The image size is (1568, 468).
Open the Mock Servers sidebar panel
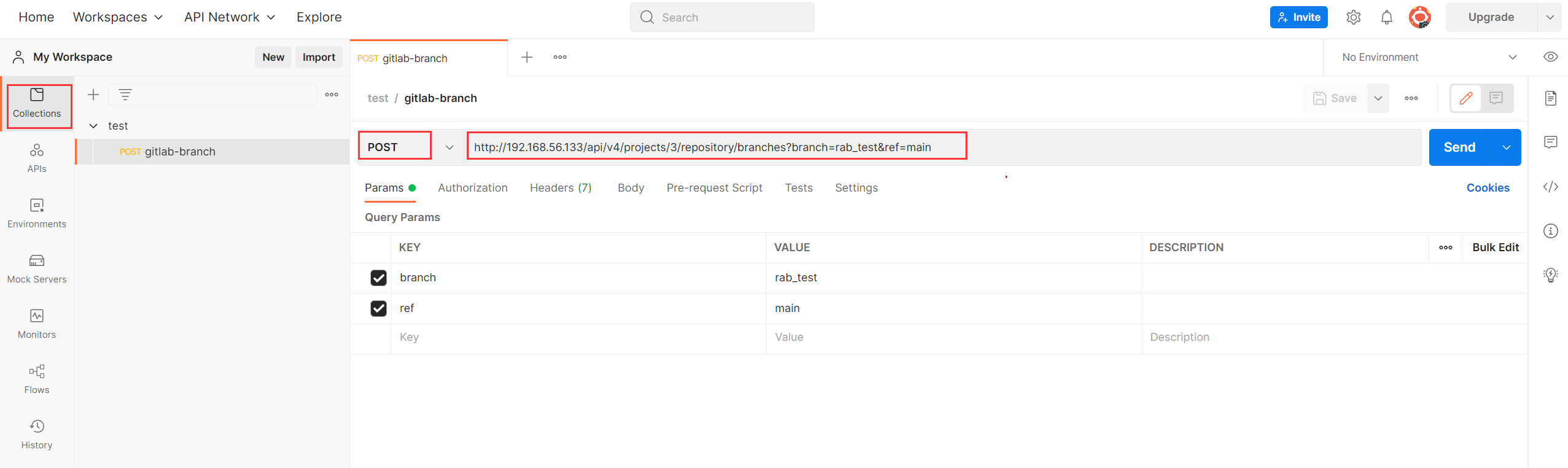tap(37, 269)
